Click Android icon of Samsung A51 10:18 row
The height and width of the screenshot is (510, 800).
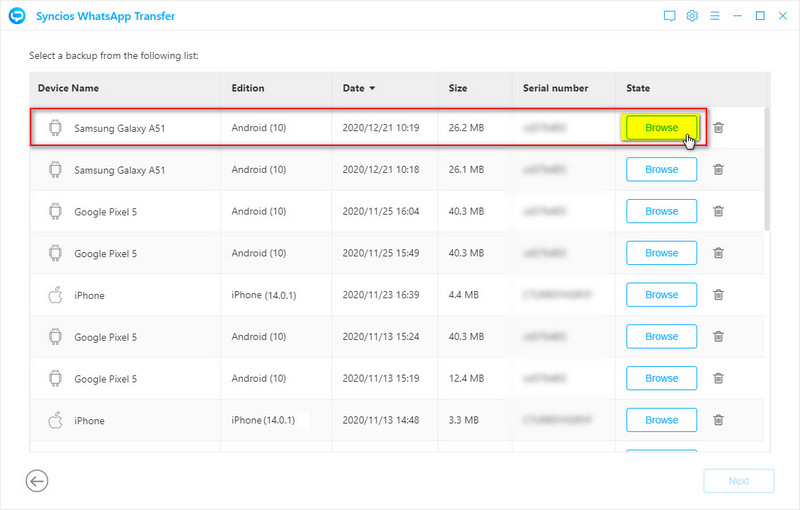tap(55, 169)
